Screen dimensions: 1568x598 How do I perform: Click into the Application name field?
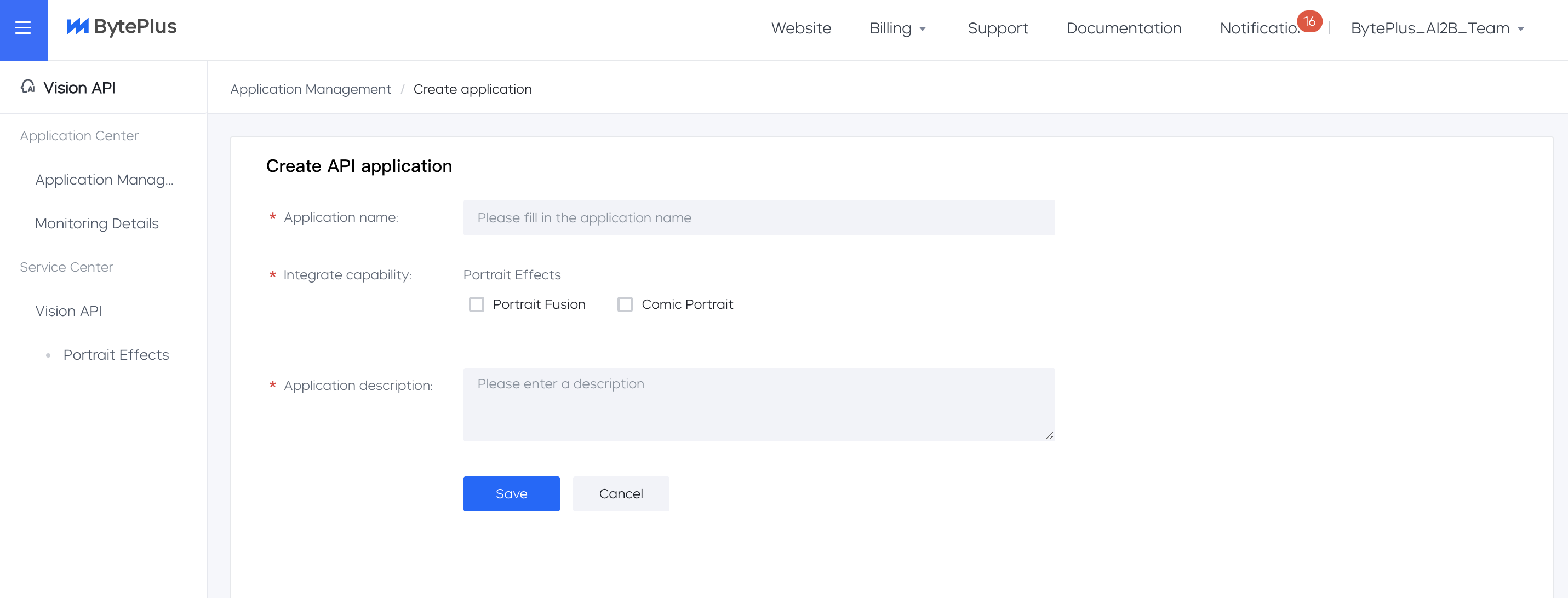coord(758,218)
